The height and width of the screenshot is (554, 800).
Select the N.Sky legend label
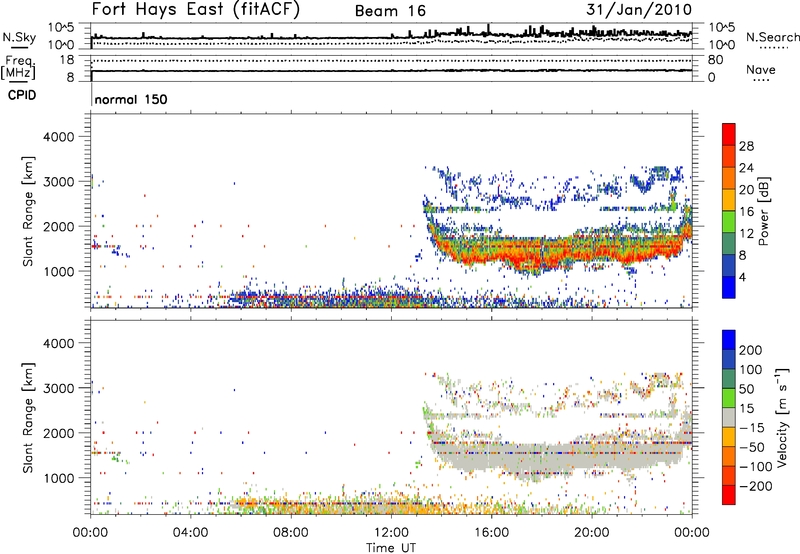point(19,37)
